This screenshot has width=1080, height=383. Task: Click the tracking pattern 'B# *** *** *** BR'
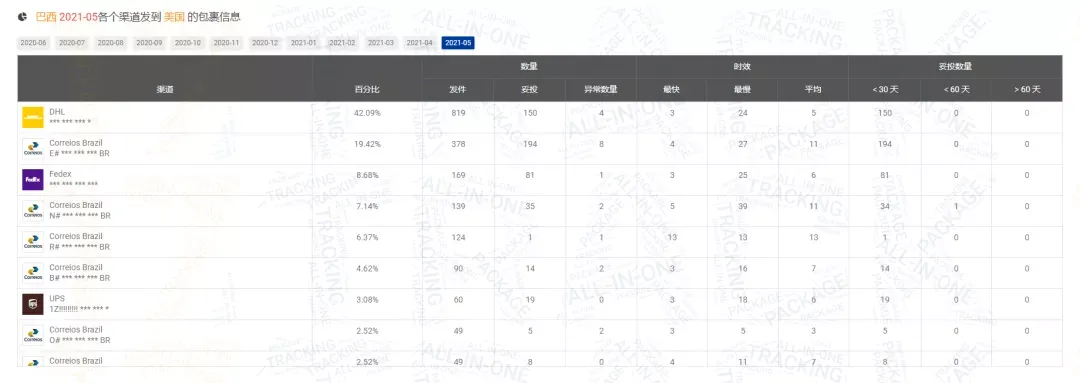tap(80, 278)
